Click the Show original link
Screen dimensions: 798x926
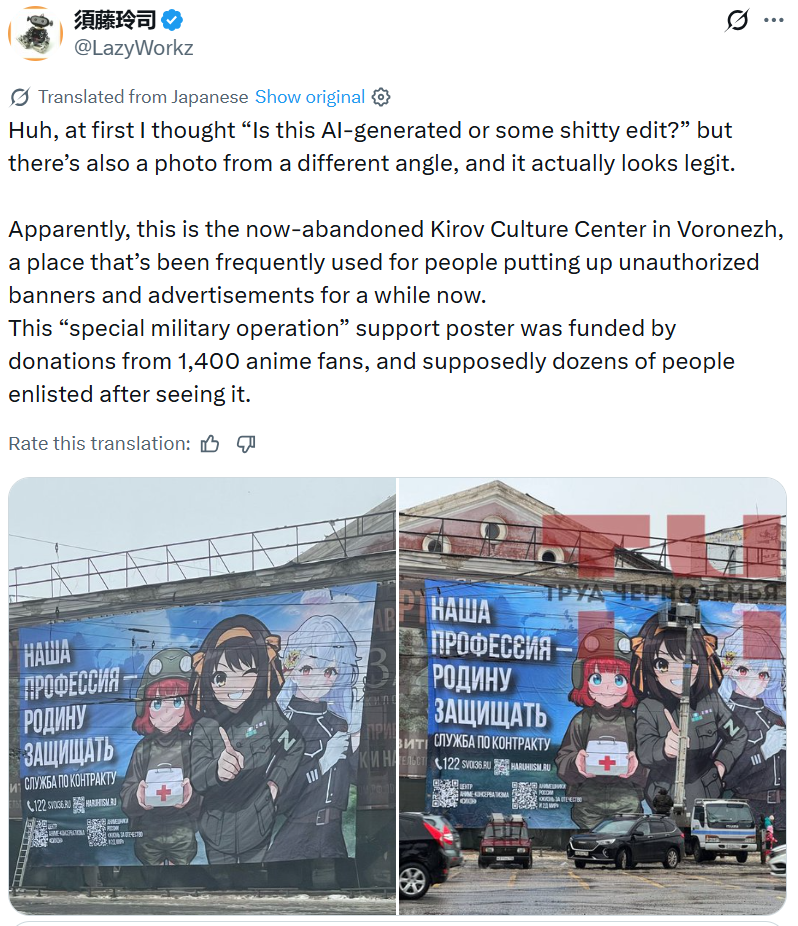pyautogui.click(x=310, y=97)
